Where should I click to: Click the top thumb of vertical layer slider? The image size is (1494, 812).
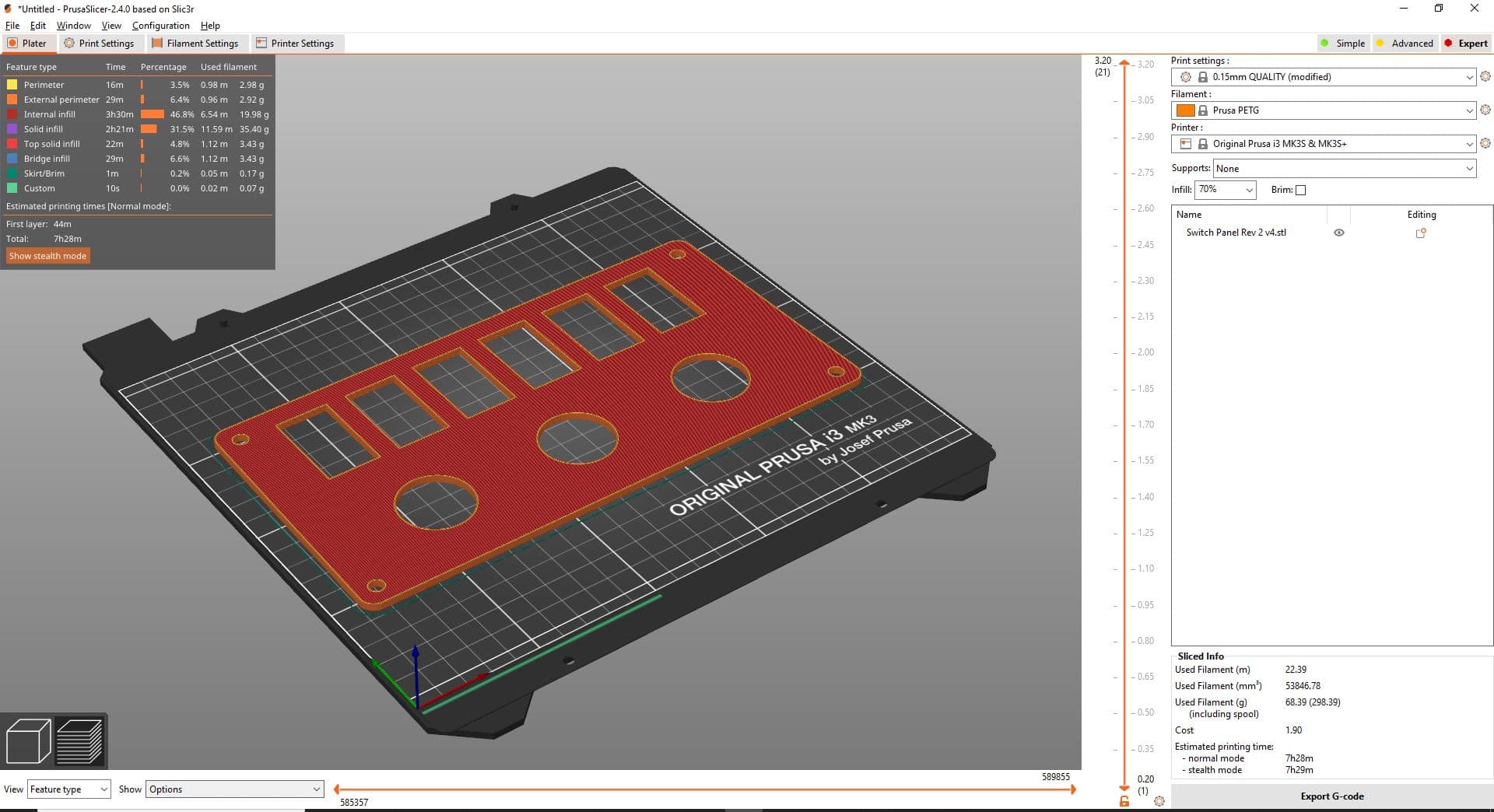point(1124,63)
